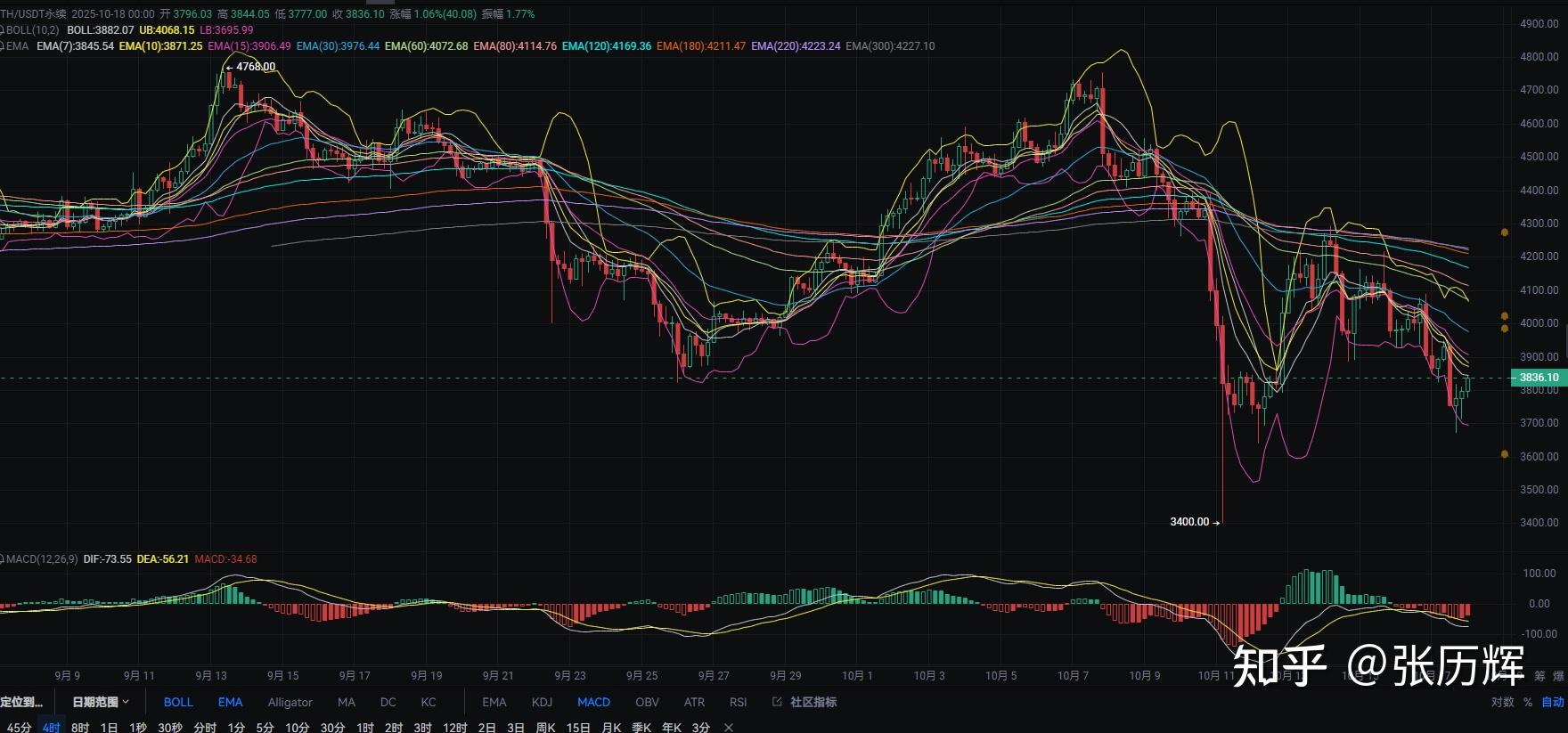
Task: Switch price axis to % mode
Action: click(1528, 702)
